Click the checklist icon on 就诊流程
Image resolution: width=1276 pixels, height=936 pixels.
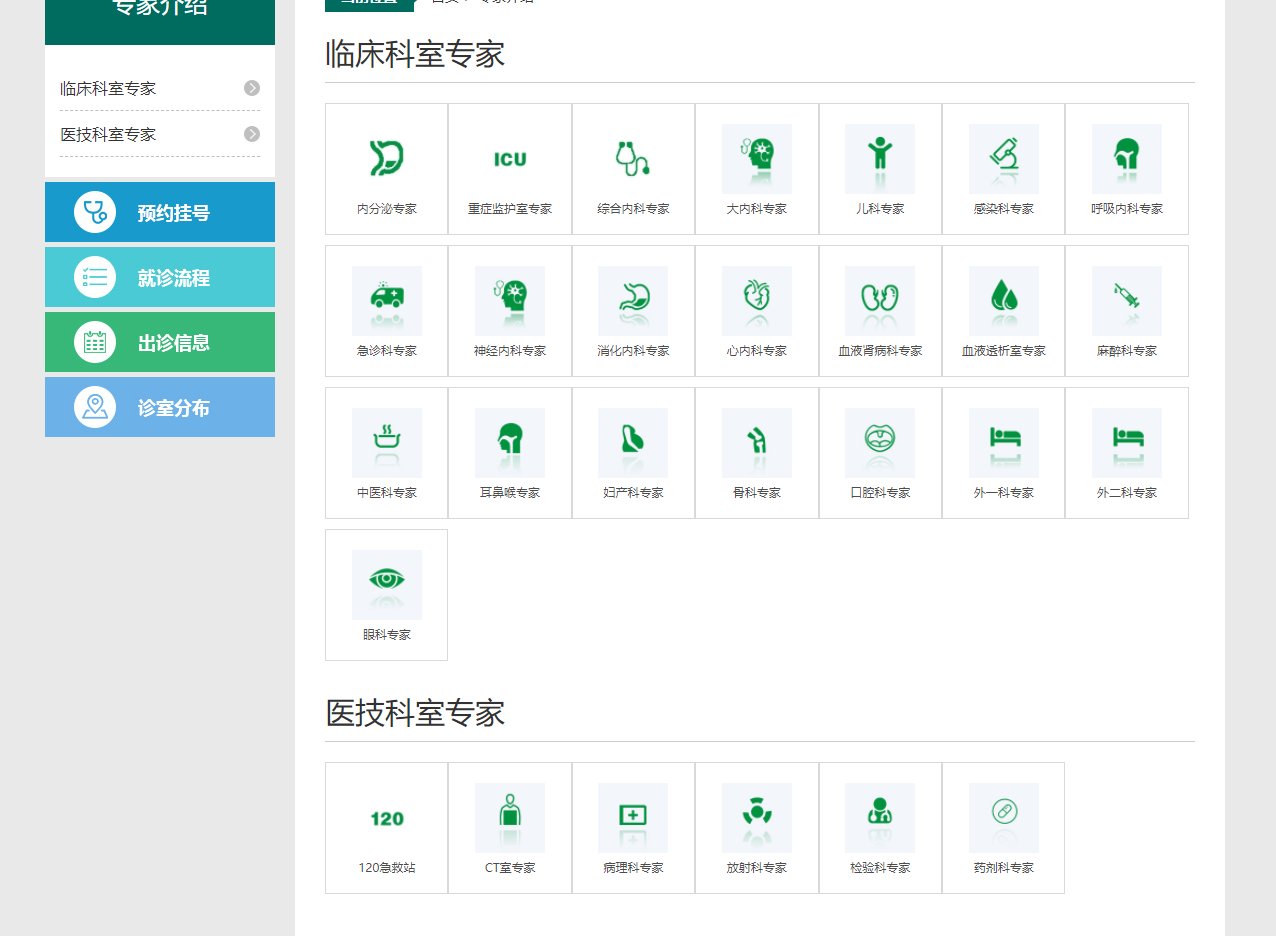tap(95, 277)
